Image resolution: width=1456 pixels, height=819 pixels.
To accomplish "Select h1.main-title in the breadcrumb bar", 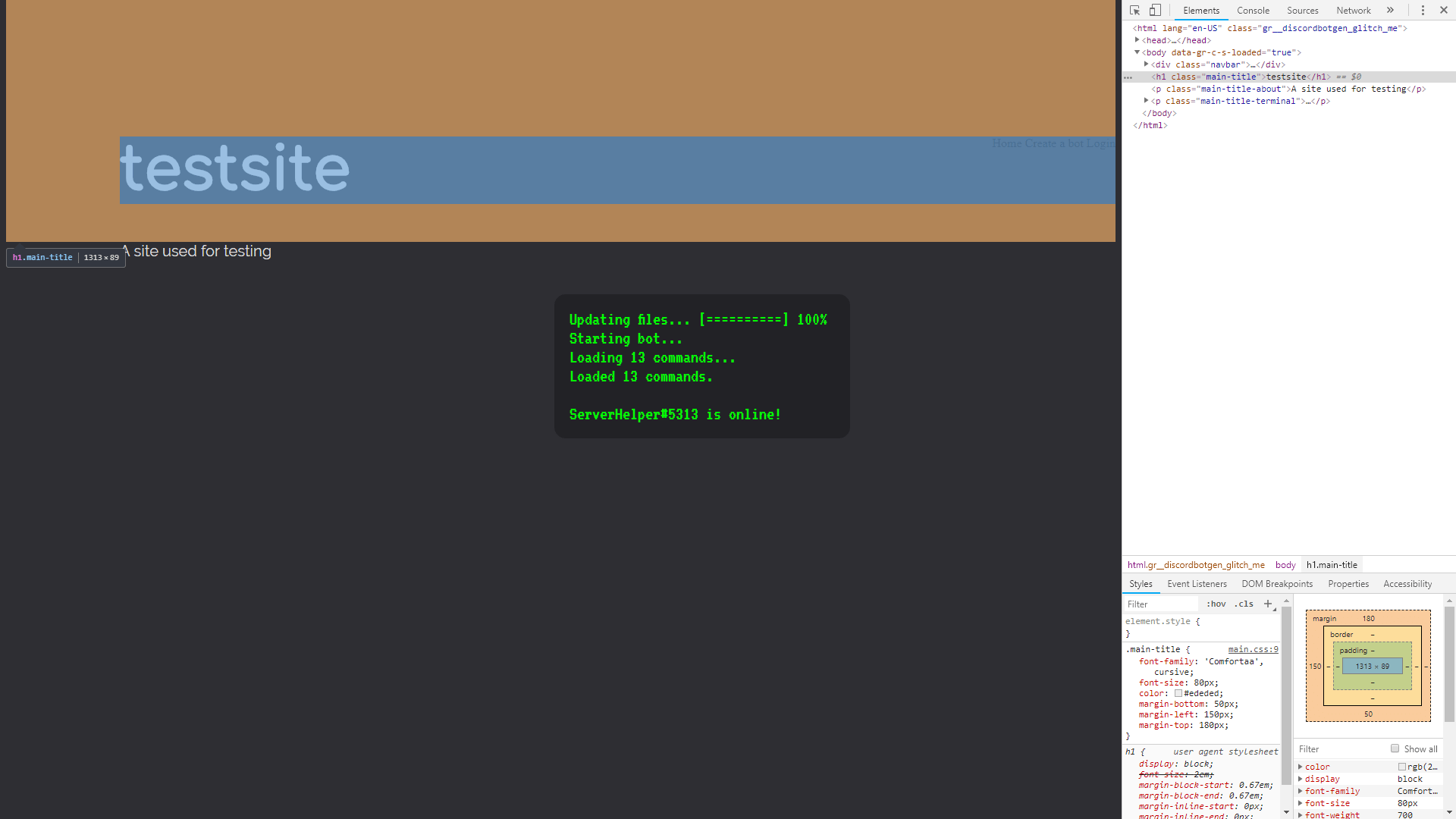I will (x=1332, y=565).
